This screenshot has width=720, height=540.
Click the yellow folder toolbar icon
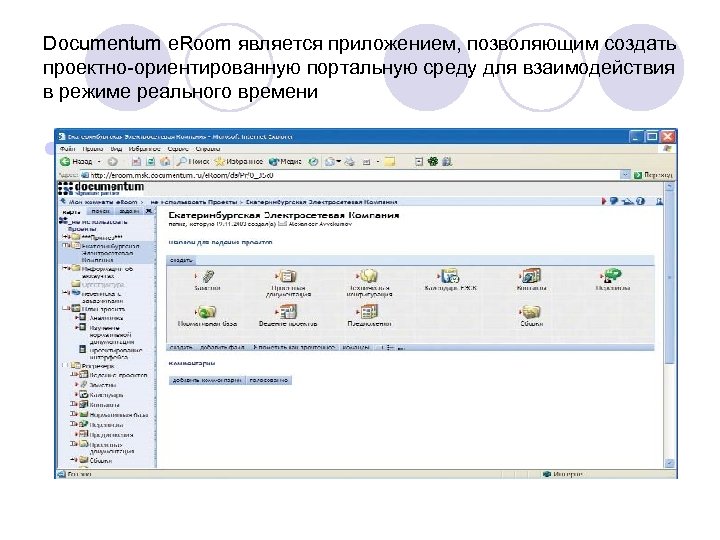pos(390,162)
